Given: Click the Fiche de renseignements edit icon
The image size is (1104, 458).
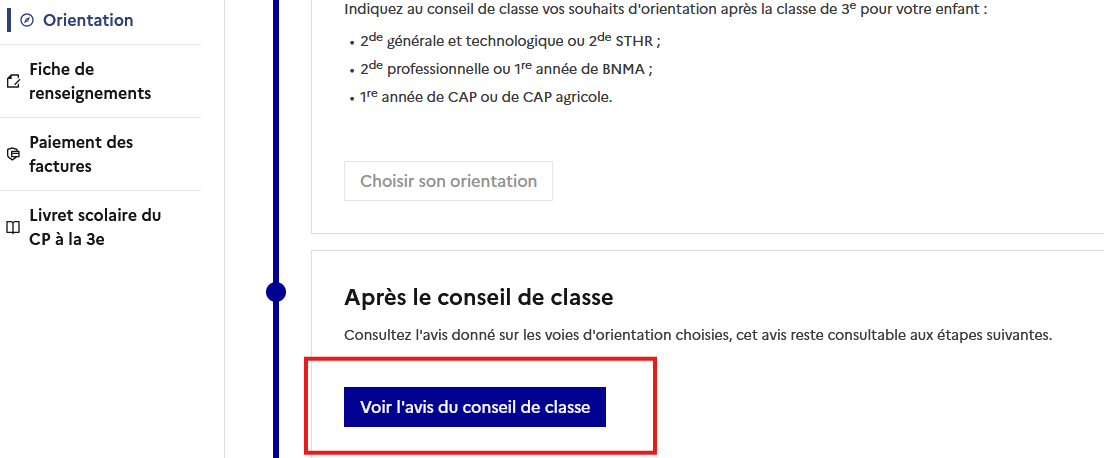Looking at the screenshot, I should 13,82.
